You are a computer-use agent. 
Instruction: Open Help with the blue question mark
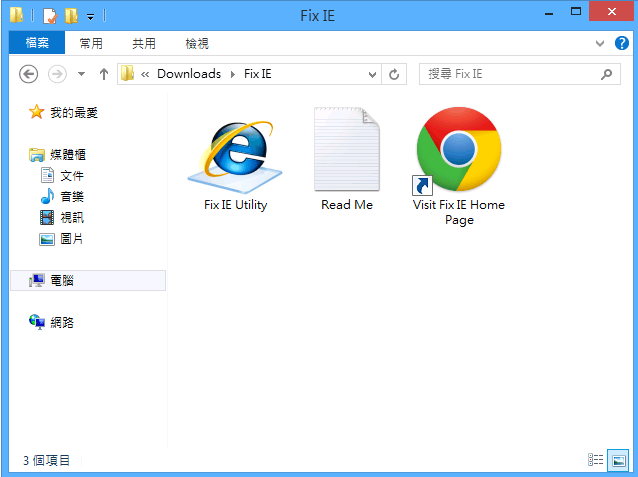coord(622,43)
